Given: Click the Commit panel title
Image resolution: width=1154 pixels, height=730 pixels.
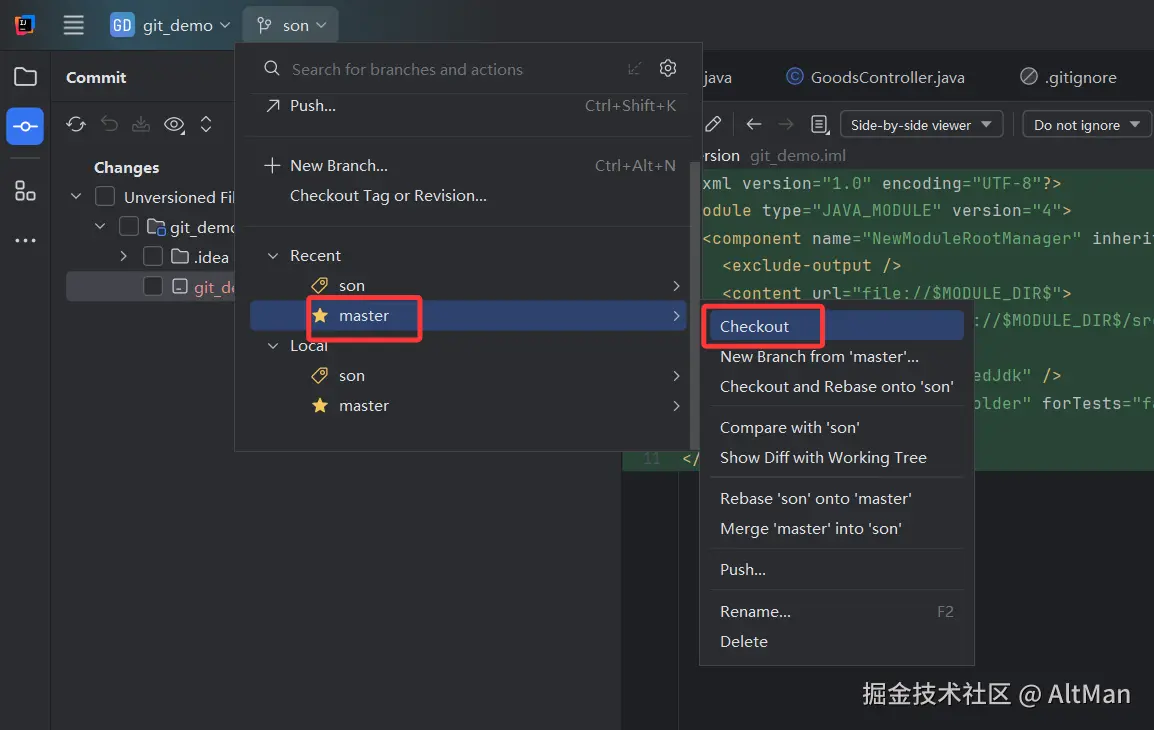Looking at the screenshot, I should click(x=96, y=77).
